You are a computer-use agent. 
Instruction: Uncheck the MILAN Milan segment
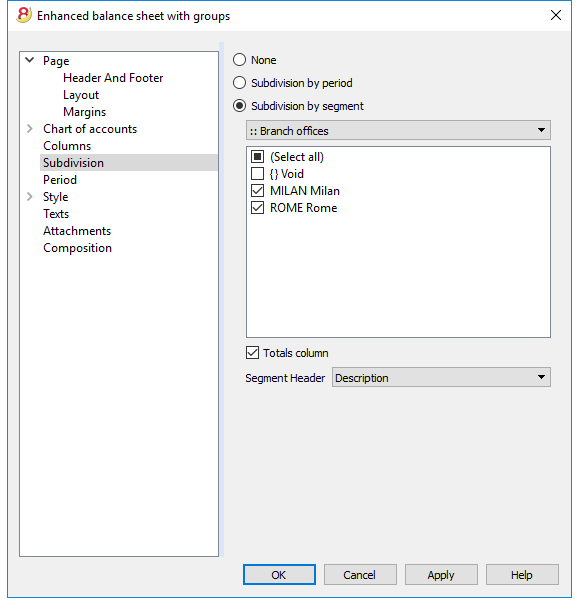pyautogui.click(x=257, y=191)
